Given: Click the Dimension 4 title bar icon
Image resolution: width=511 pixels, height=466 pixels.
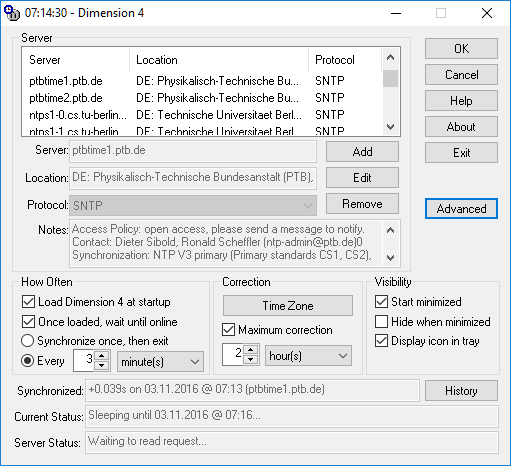Looking at the screenshot, I should [x=12, y=13].
